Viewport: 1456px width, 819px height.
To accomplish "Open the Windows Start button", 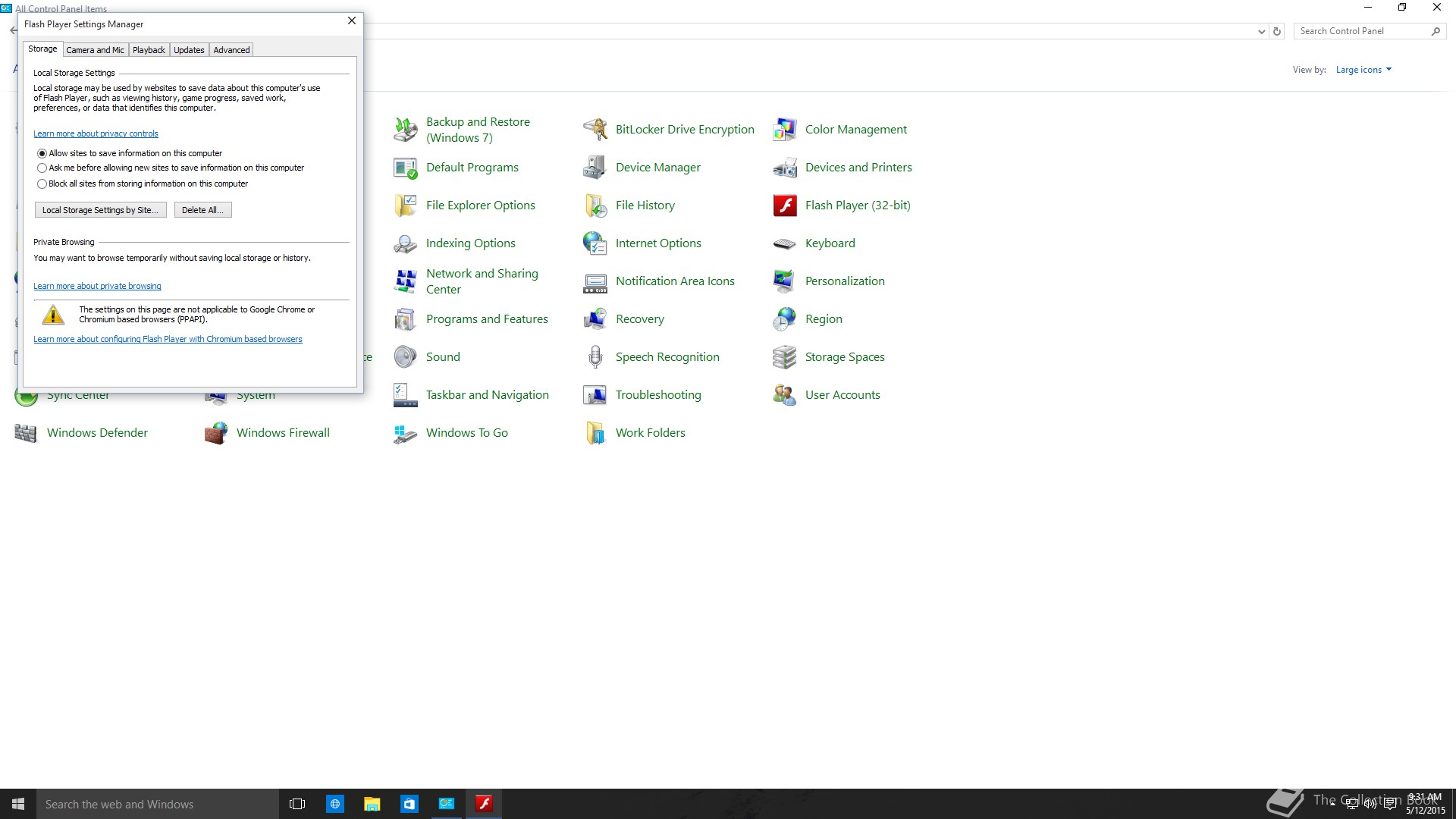I will (x=18, y=804).
